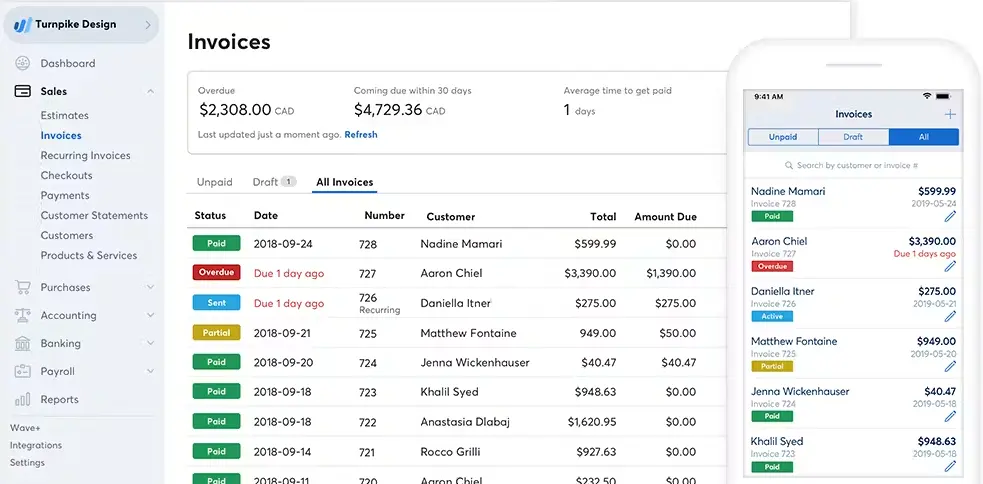Image resolution: width=983 pixels, height=484 pixels.
Task: Click the Amount Due column header
Action: point(665,217)
